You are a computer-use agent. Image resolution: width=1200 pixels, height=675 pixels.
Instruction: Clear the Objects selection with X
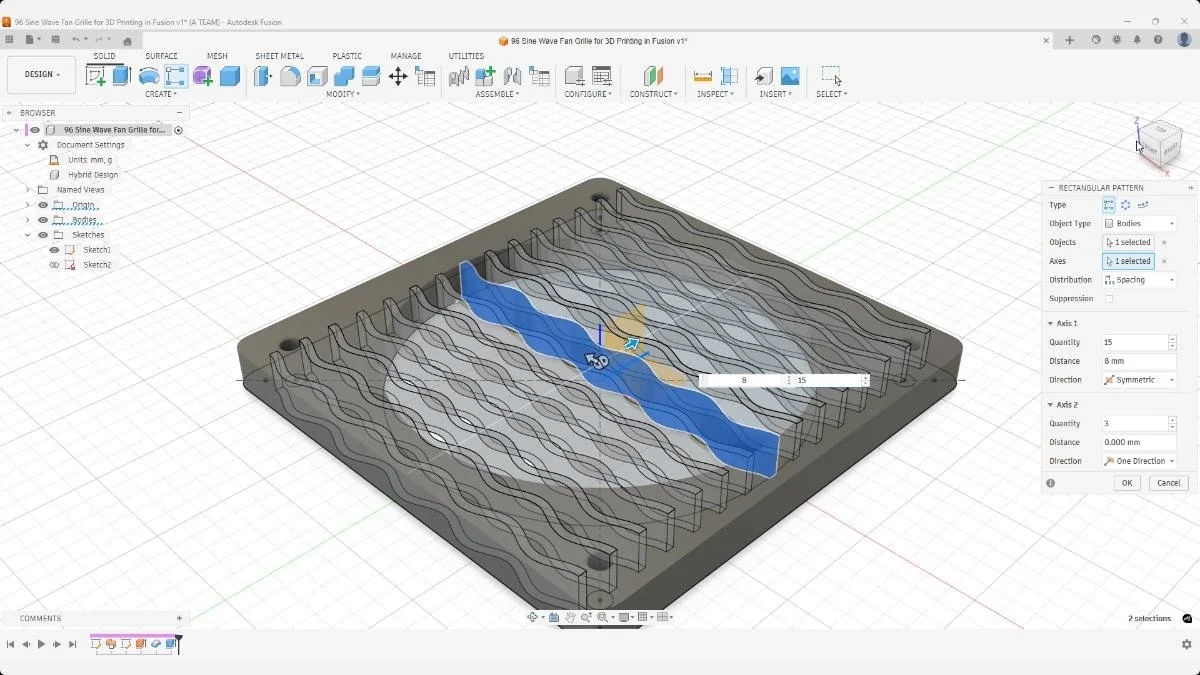(1164, 242)
